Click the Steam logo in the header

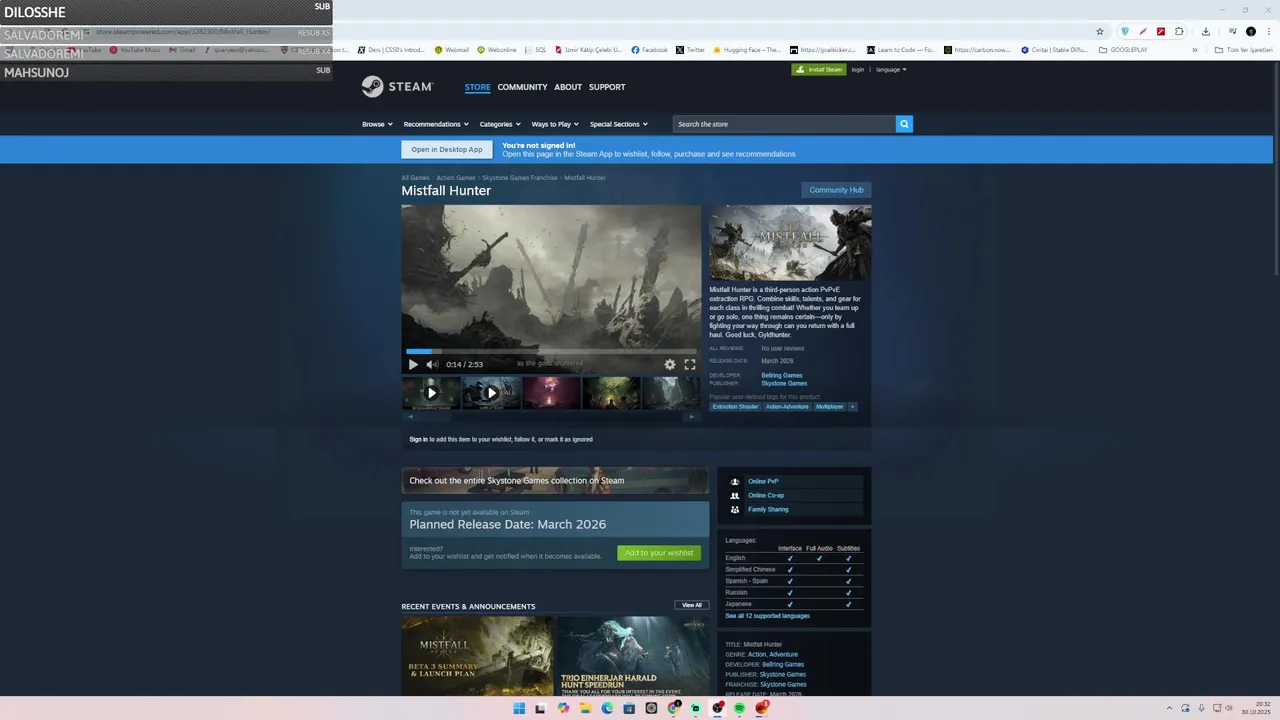[397, 87]
